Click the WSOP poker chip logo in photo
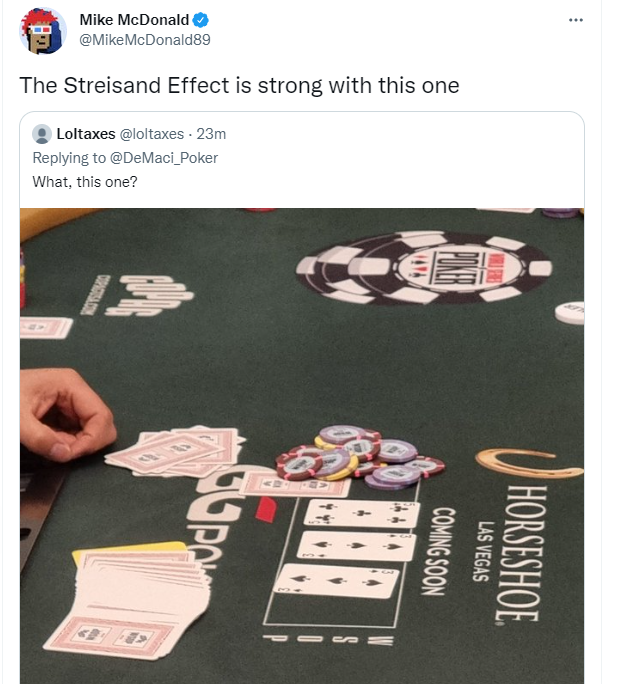The height and width of the screenshot is (684, 628). pyautogui.click(x=424, y=267)
